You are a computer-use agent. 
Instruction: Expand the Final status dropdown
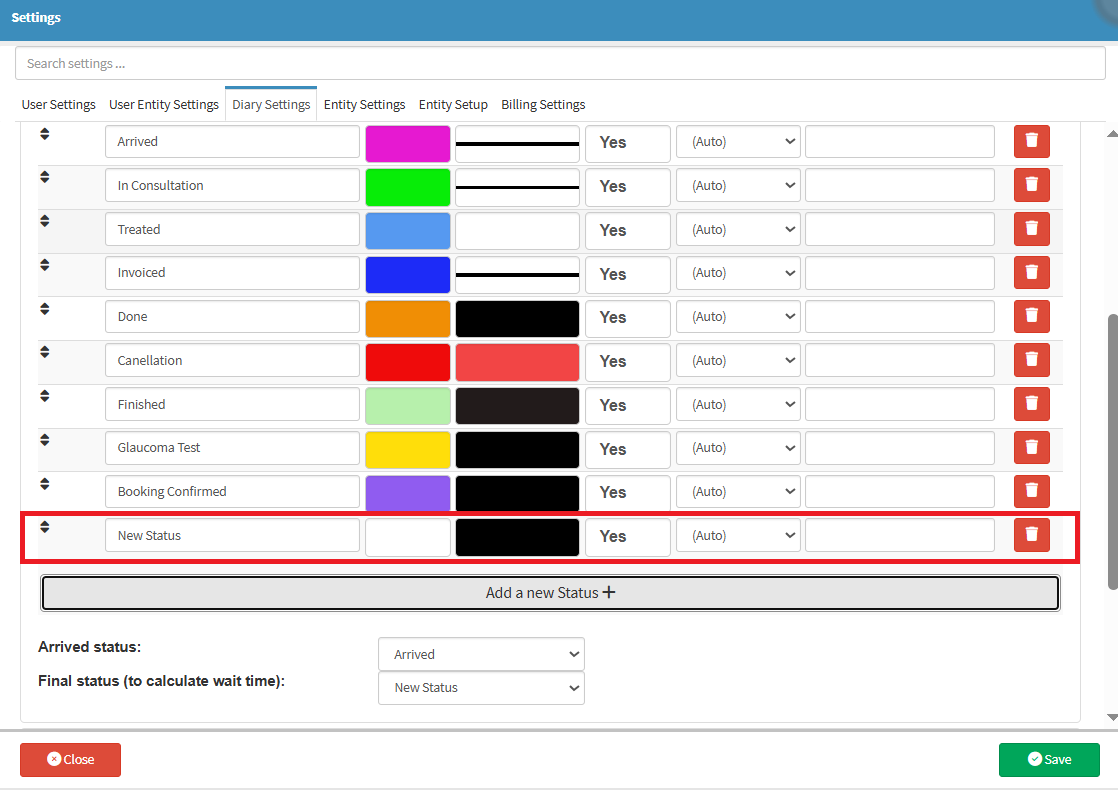(x=481, y=688)
